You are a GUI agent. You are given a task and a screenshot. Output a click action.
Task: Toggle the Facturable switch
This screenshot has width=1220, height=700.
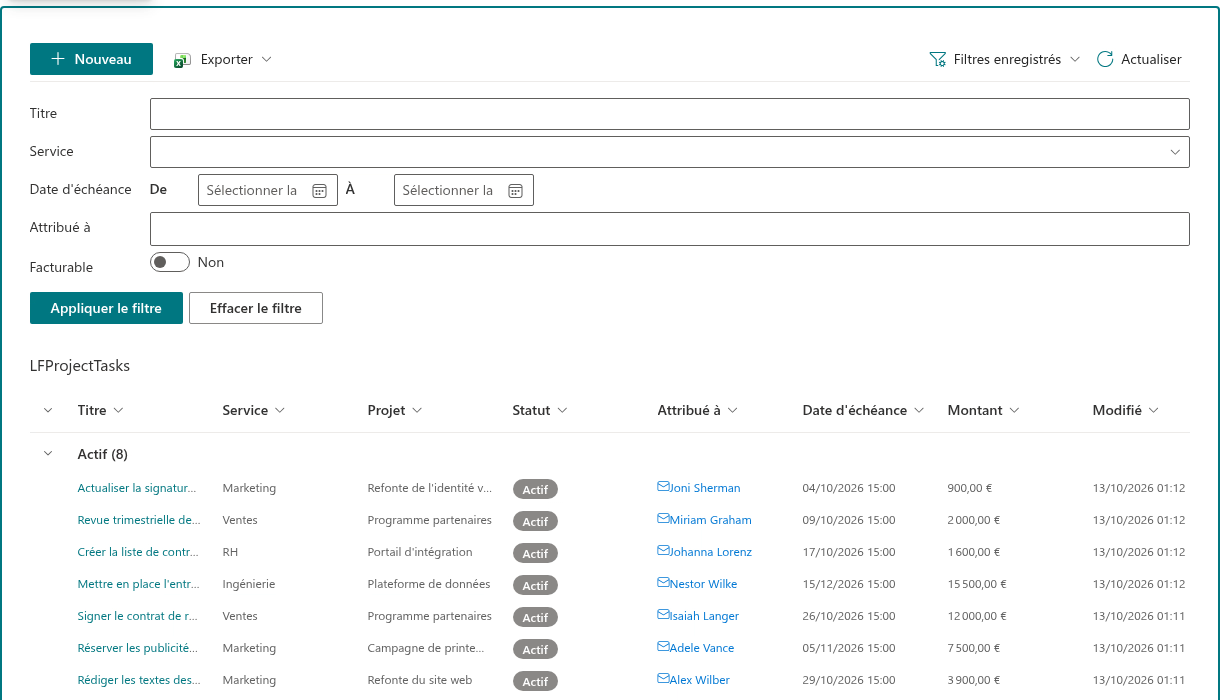click(x=170, y=262)
